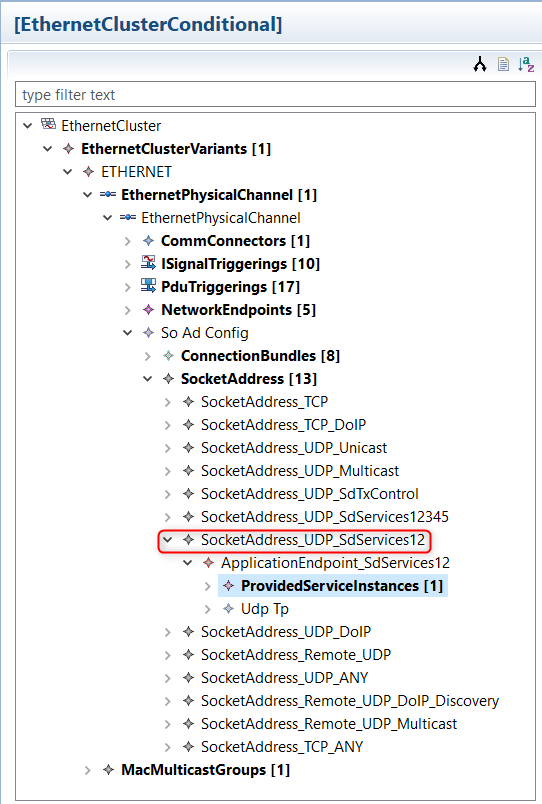Image resolution: width=542 pixels, height=804 pixels.
Task: Click the EthernetPhysicalChannel [1] connector icon
Action: click(108, 194)
